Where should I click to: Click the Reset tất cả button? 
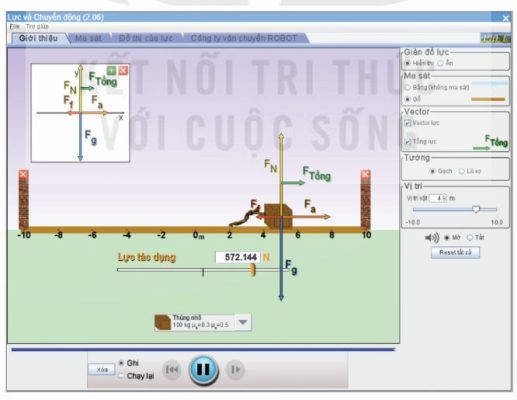coord(455,253)
